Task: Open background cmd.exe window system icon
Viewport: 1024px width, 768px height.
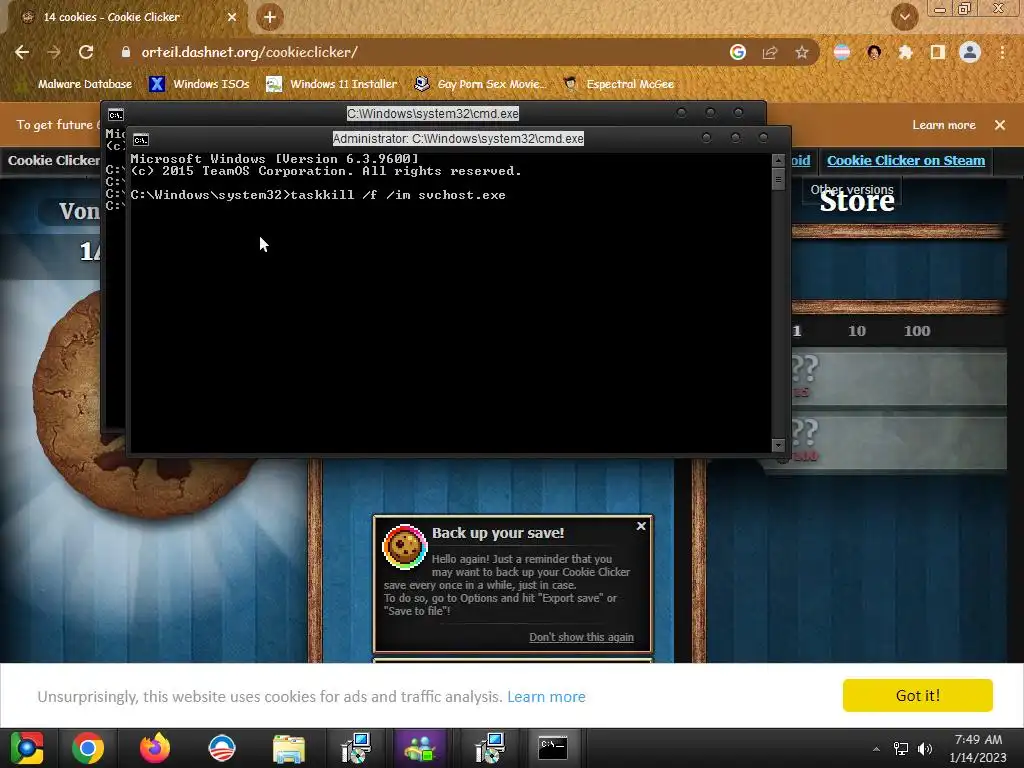Action: tap(116, 115)
